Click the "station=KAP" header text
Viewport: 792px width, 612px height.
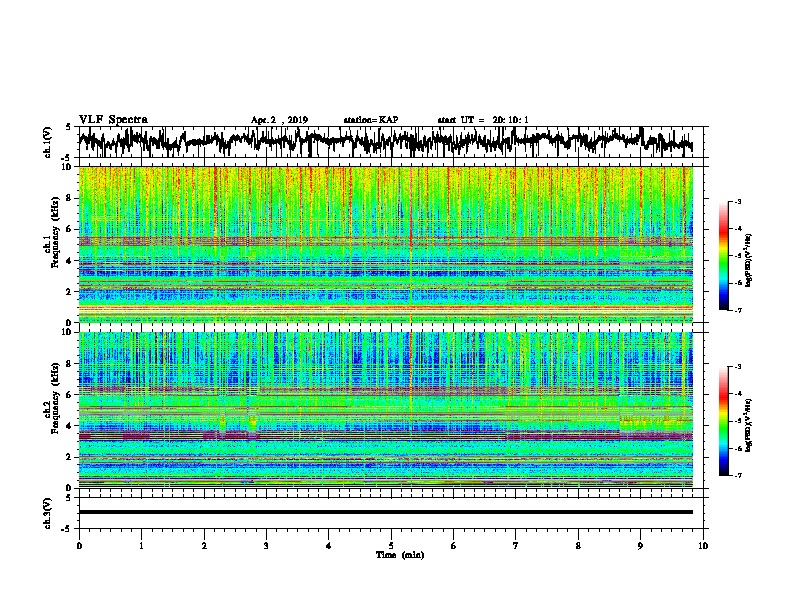(x=371, y=120)
